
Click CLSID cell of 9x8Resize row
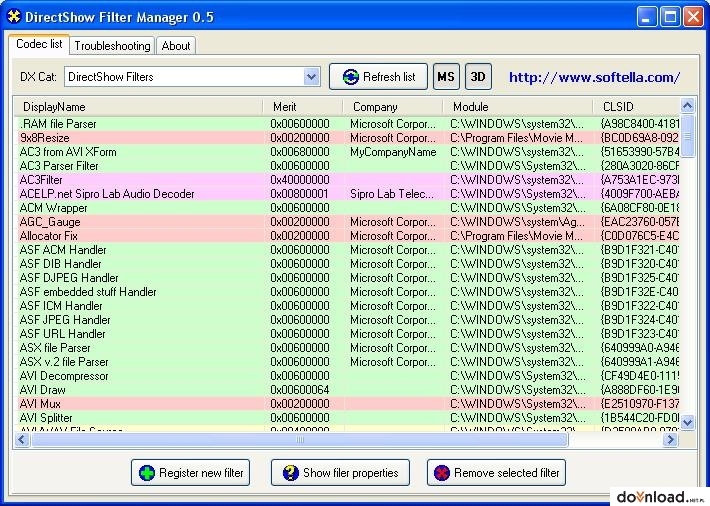[x=640, y=138]
